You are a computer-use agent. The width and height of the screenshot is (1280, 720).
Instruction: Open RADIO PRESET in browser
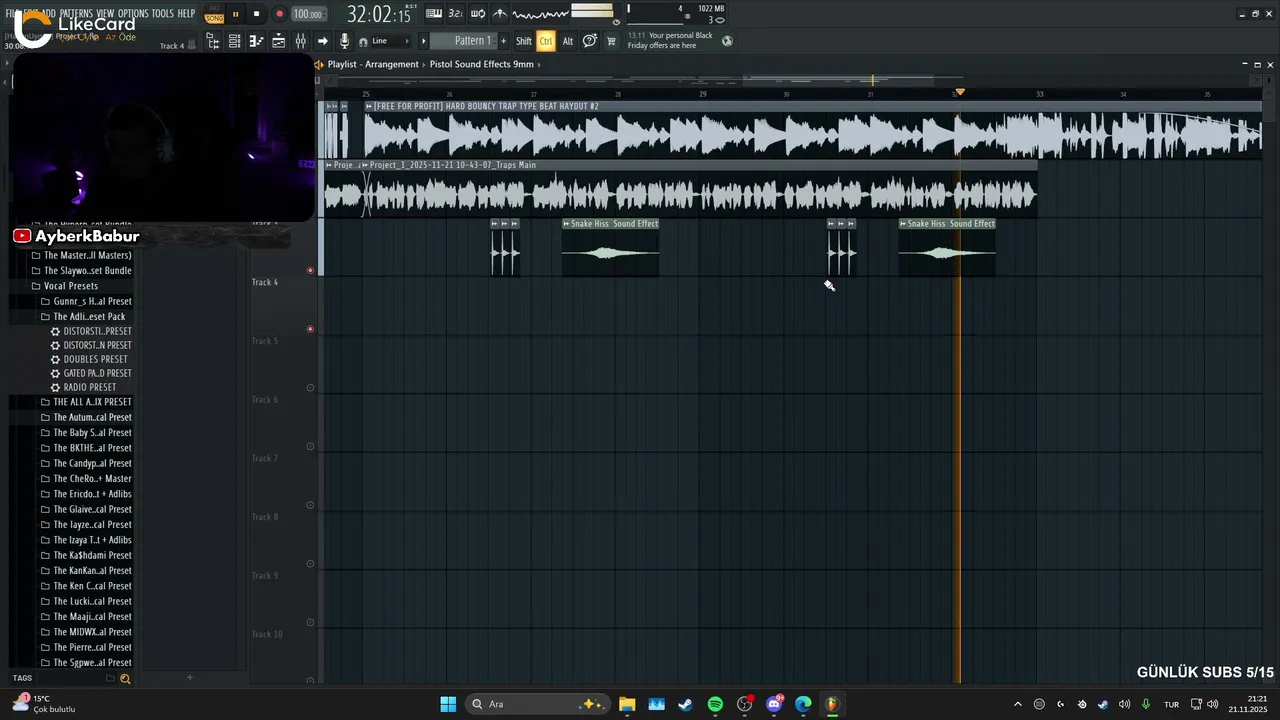click(x=84, y=387)
